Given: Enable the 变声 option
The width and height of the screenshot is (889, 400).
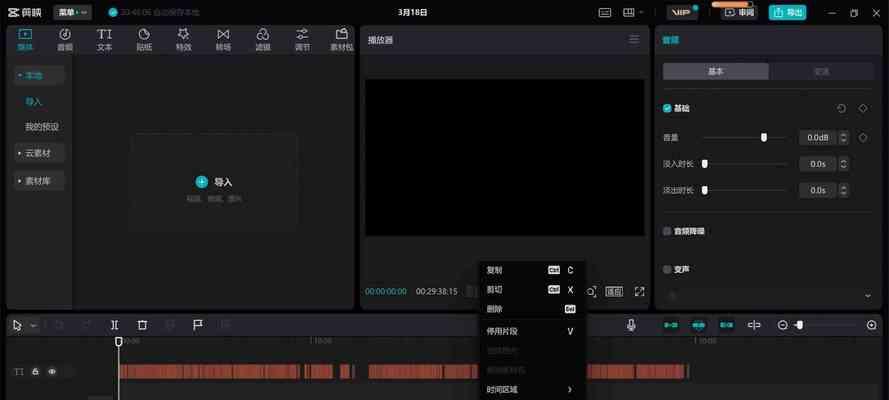Looking at the screenshot, I should [667, 270].
